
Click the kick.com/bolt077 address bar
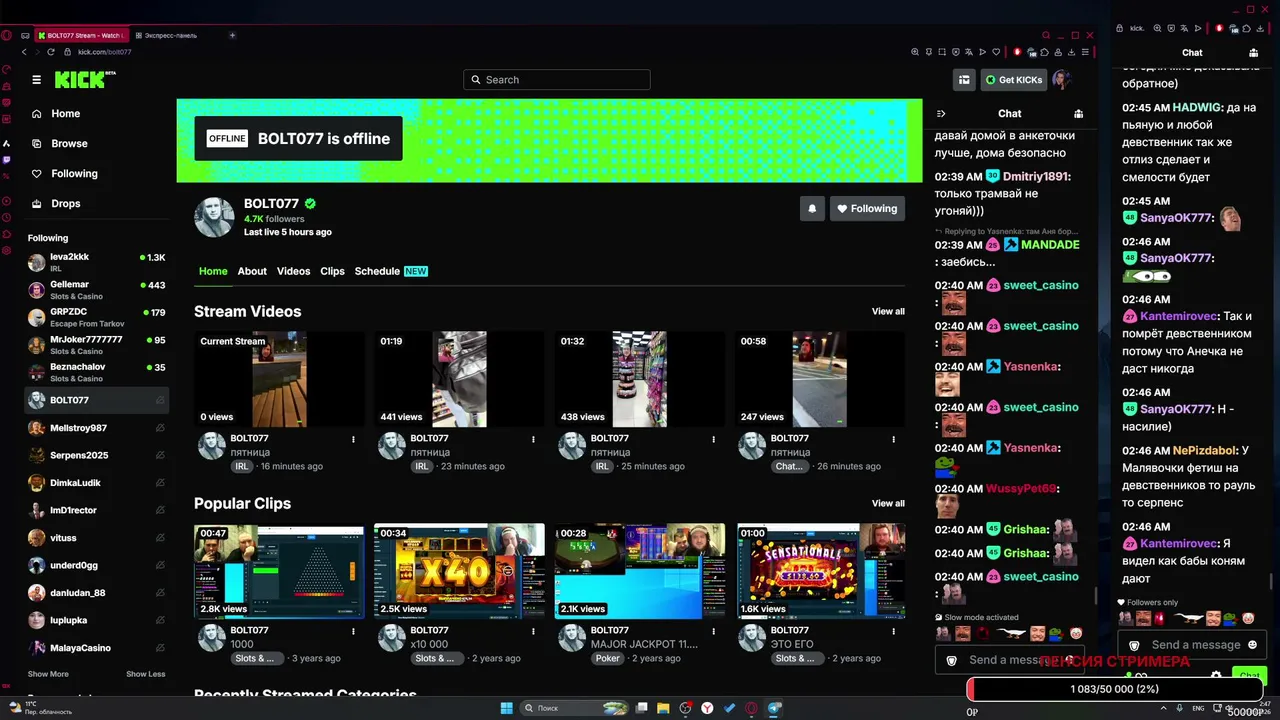tap(105, 52)
